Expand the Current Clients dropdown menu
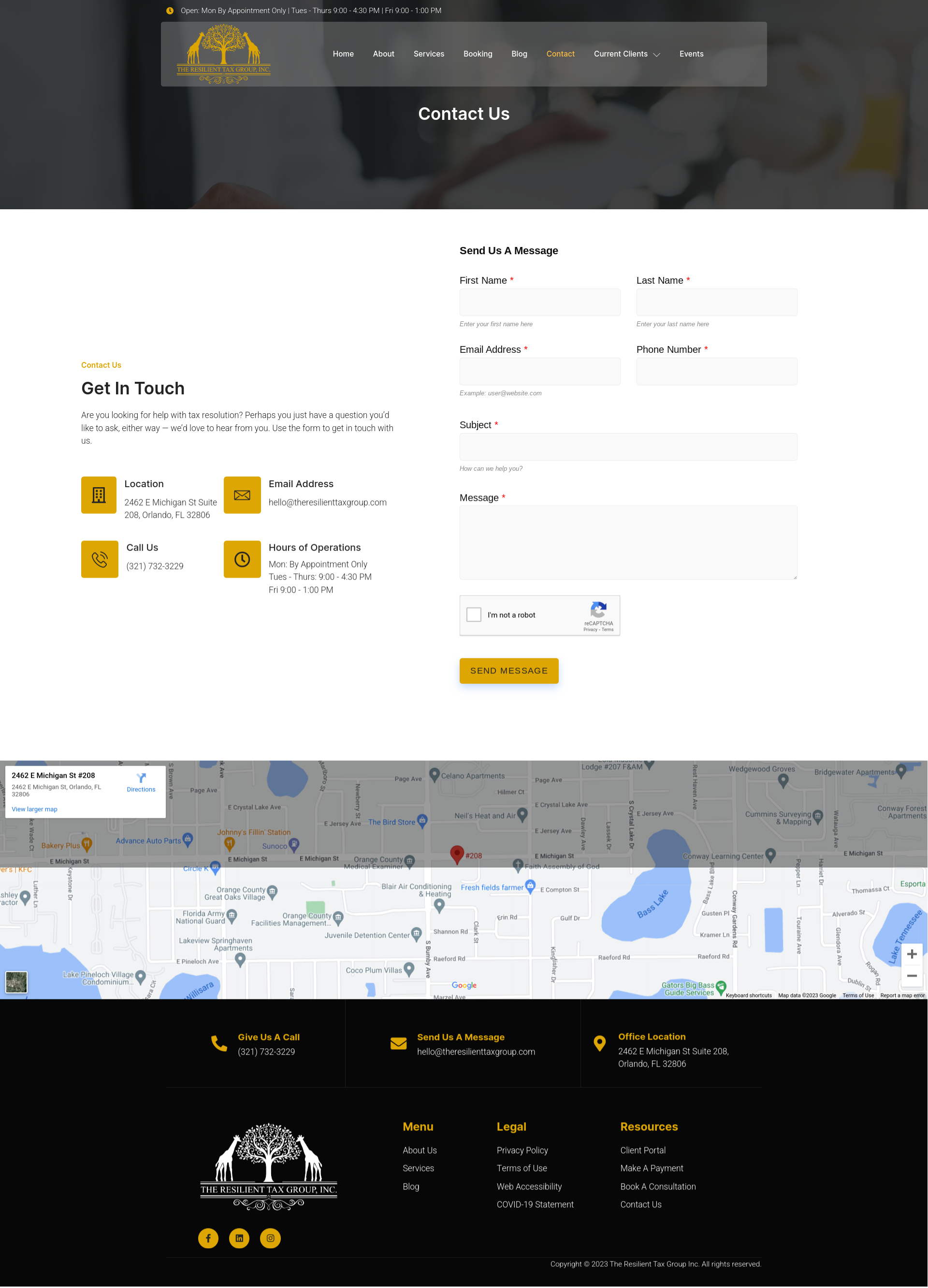Screen dimensions: 928x1288 click(626, 54)
